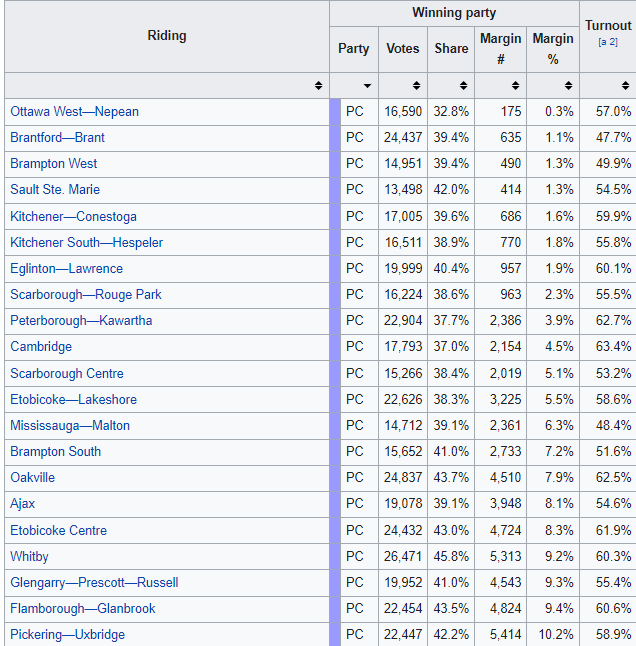Screen dimensions: 636x646
Task: Click Ottawa West—Nepean votes 16,590
Action: [x=403, y=112]
